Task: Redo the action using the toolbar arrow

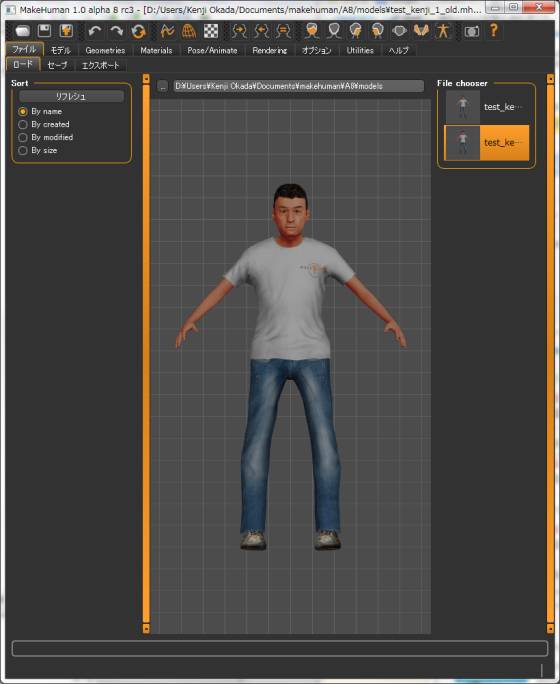Action: coord(116,31)
